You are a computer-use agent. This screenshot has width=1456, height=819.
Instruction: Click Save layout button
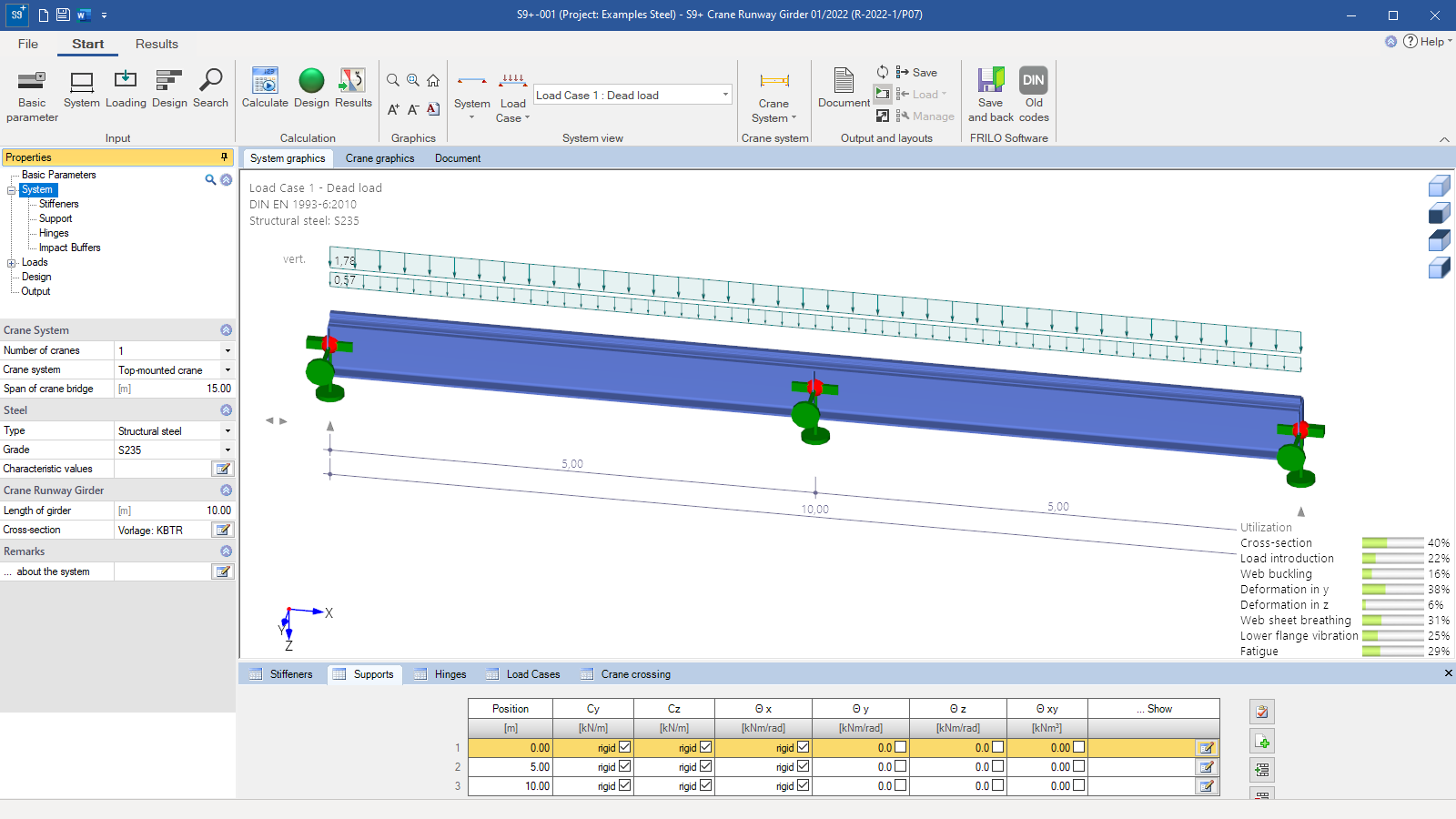pyautogui.click(x=916, y=72)
